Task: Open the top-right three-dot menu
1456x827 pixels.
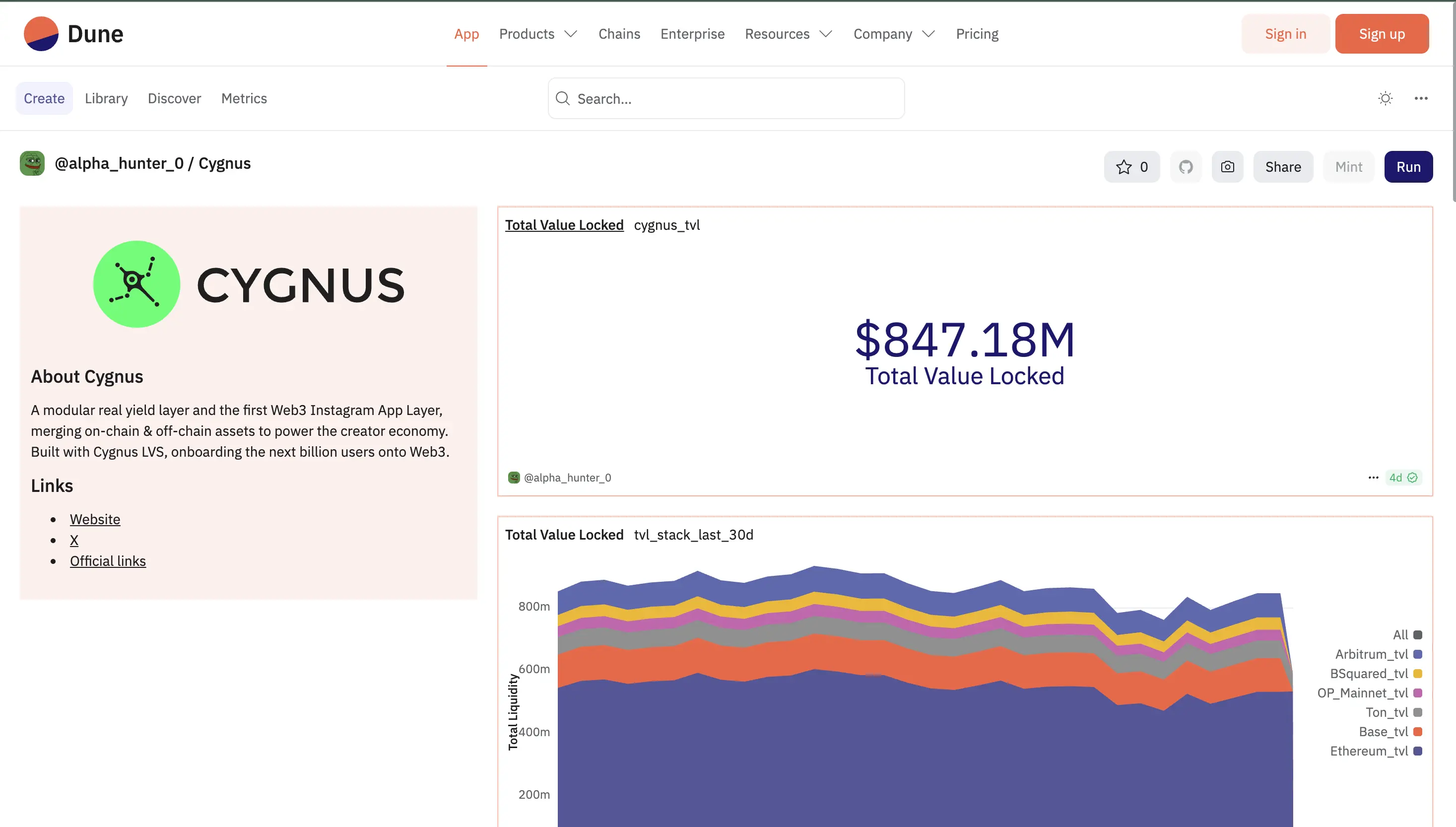Action: tap(1421, 98)
